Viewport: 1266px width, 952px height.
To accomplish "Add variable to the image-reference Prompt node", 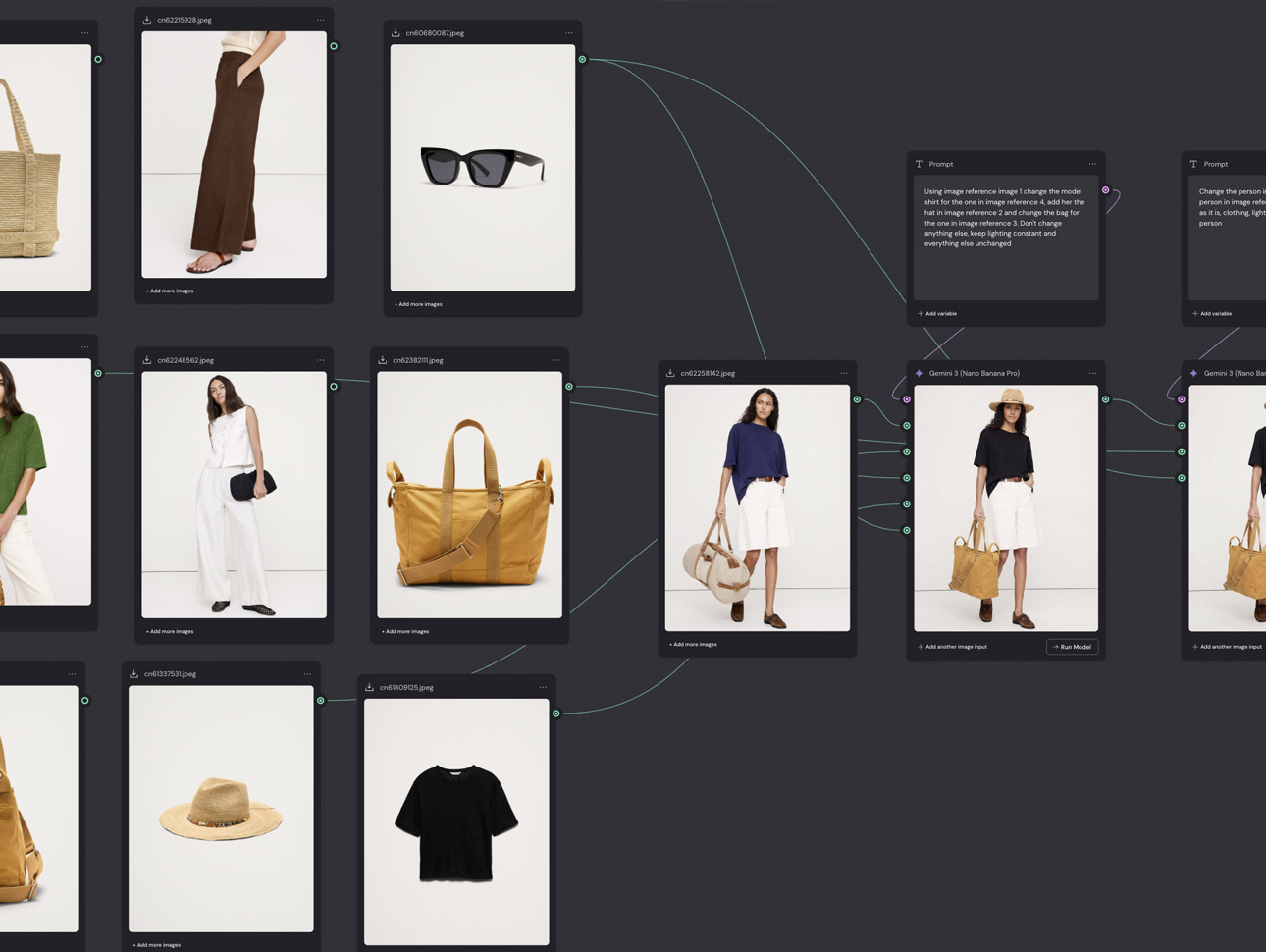I will point(937,314).
